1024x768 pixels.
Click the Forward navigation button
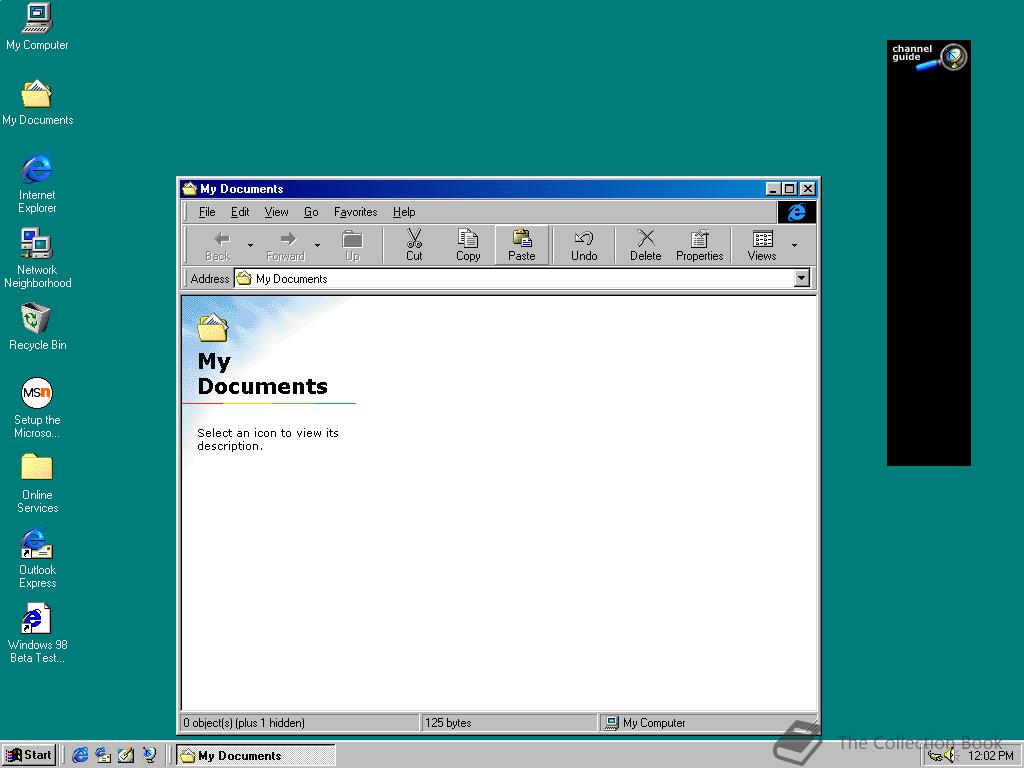coord(285,243)
